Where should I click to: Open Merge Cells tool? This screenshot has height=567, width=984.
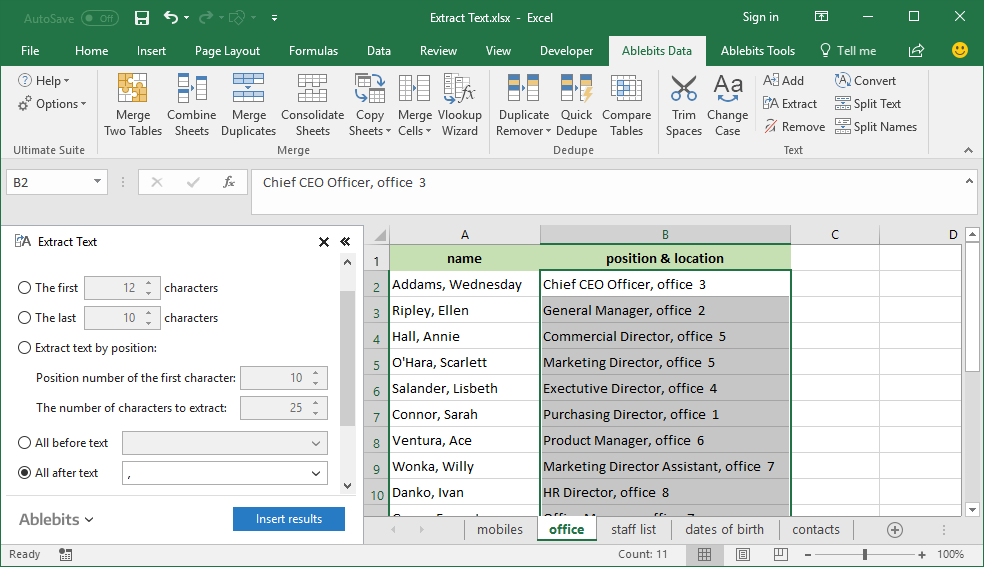point(414,105)
